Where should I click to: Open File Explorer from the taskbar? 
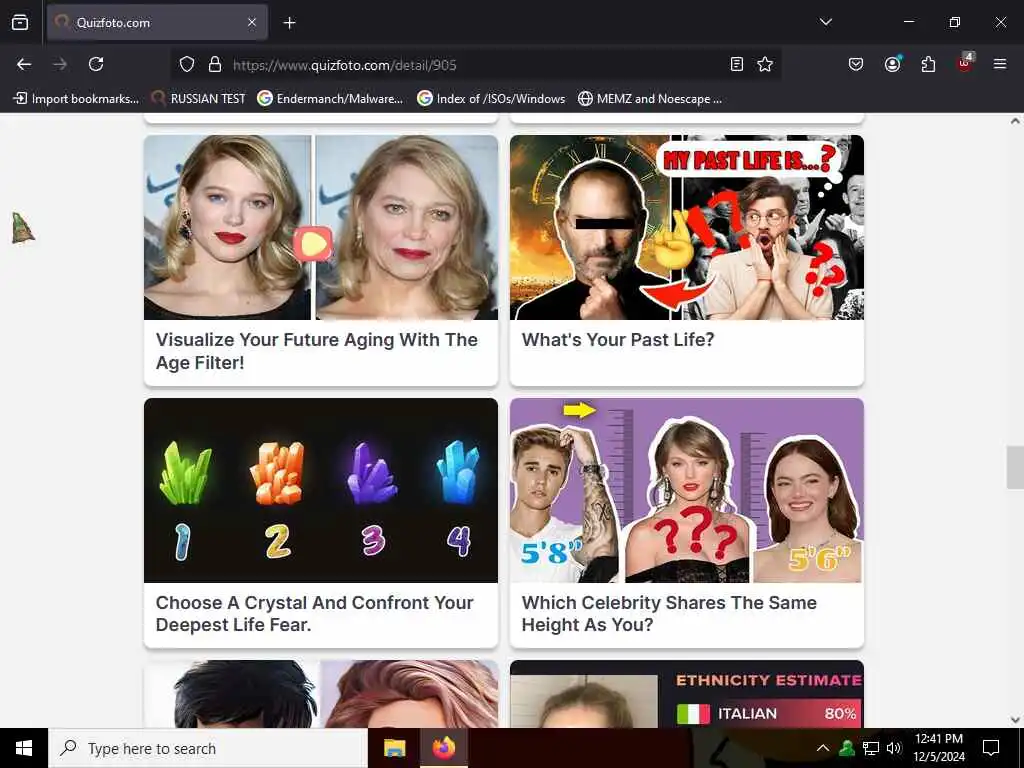[394, 748]
